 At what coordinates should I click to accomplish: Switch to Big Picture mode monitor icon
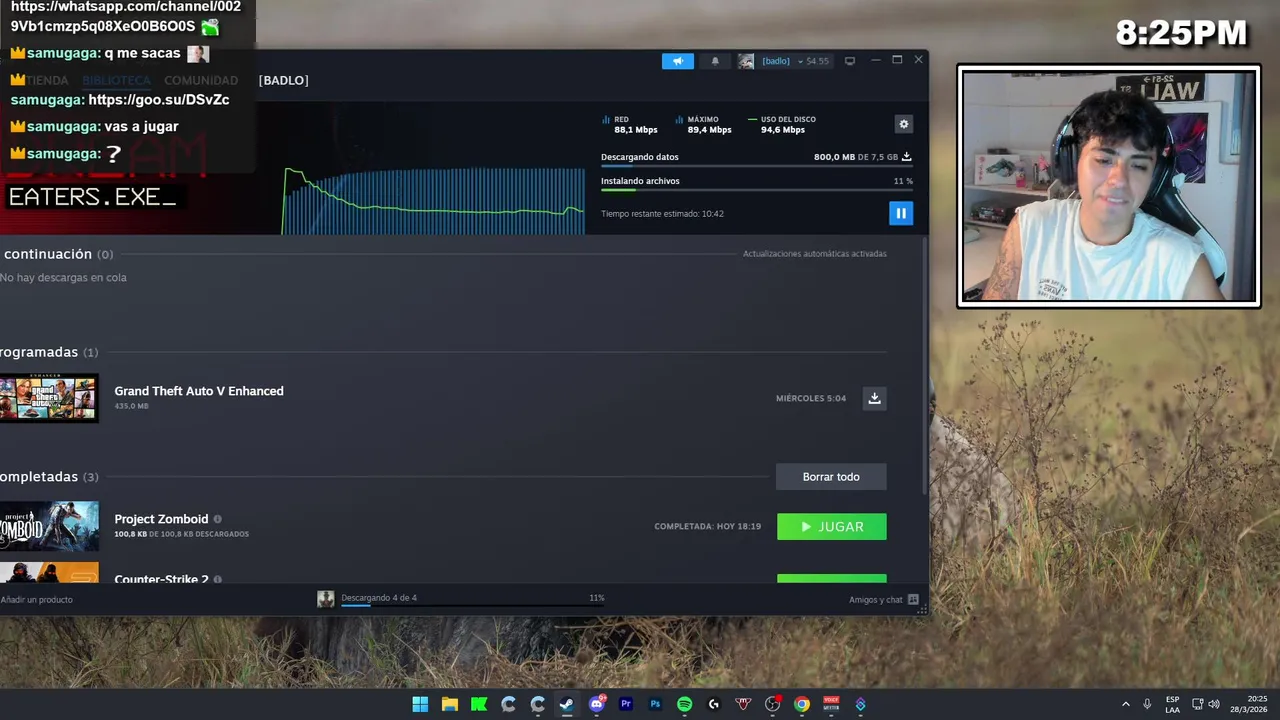pos(850,61)
